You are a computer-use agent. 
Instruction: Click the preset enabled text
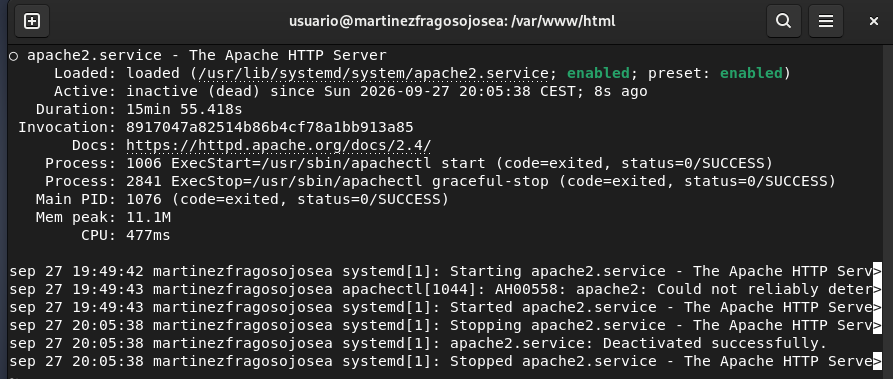(751, 73)
